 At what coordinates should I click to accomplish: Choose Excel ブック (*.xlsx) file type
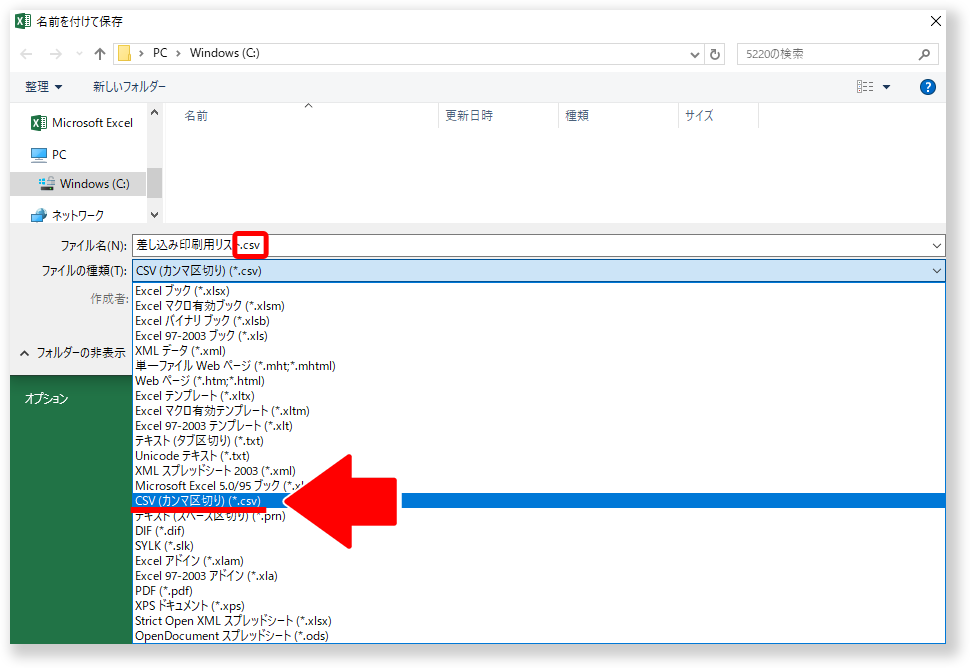539,291
